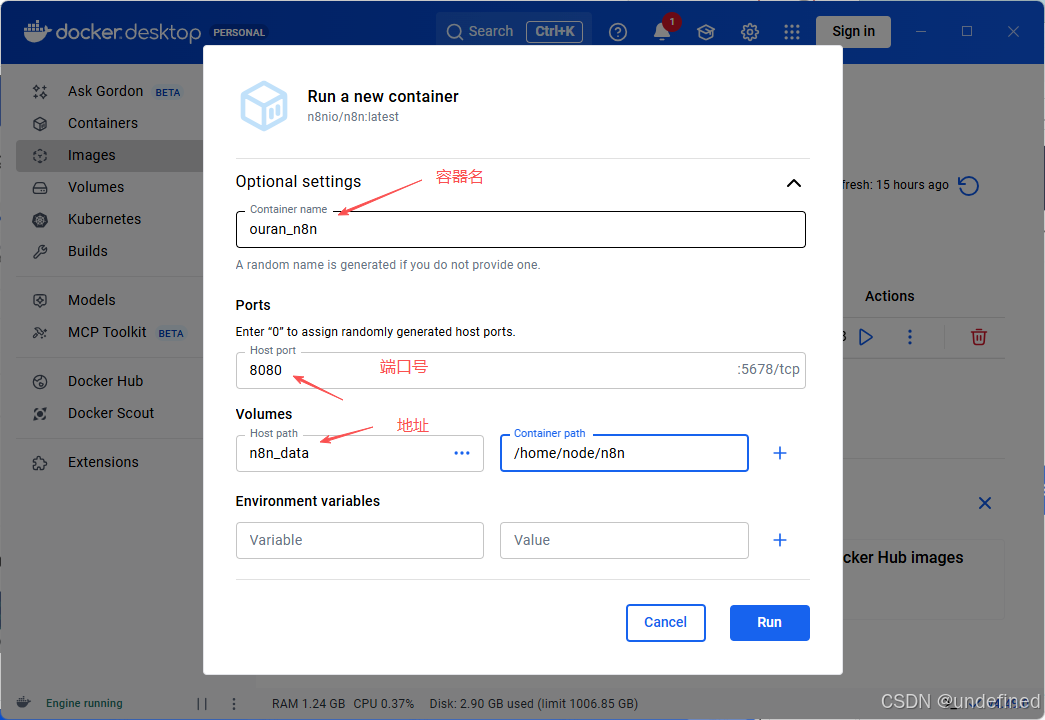Open the help question mark icon
Image resolution: width=1045 pixels, height=720 pixels.
(618, 31)
